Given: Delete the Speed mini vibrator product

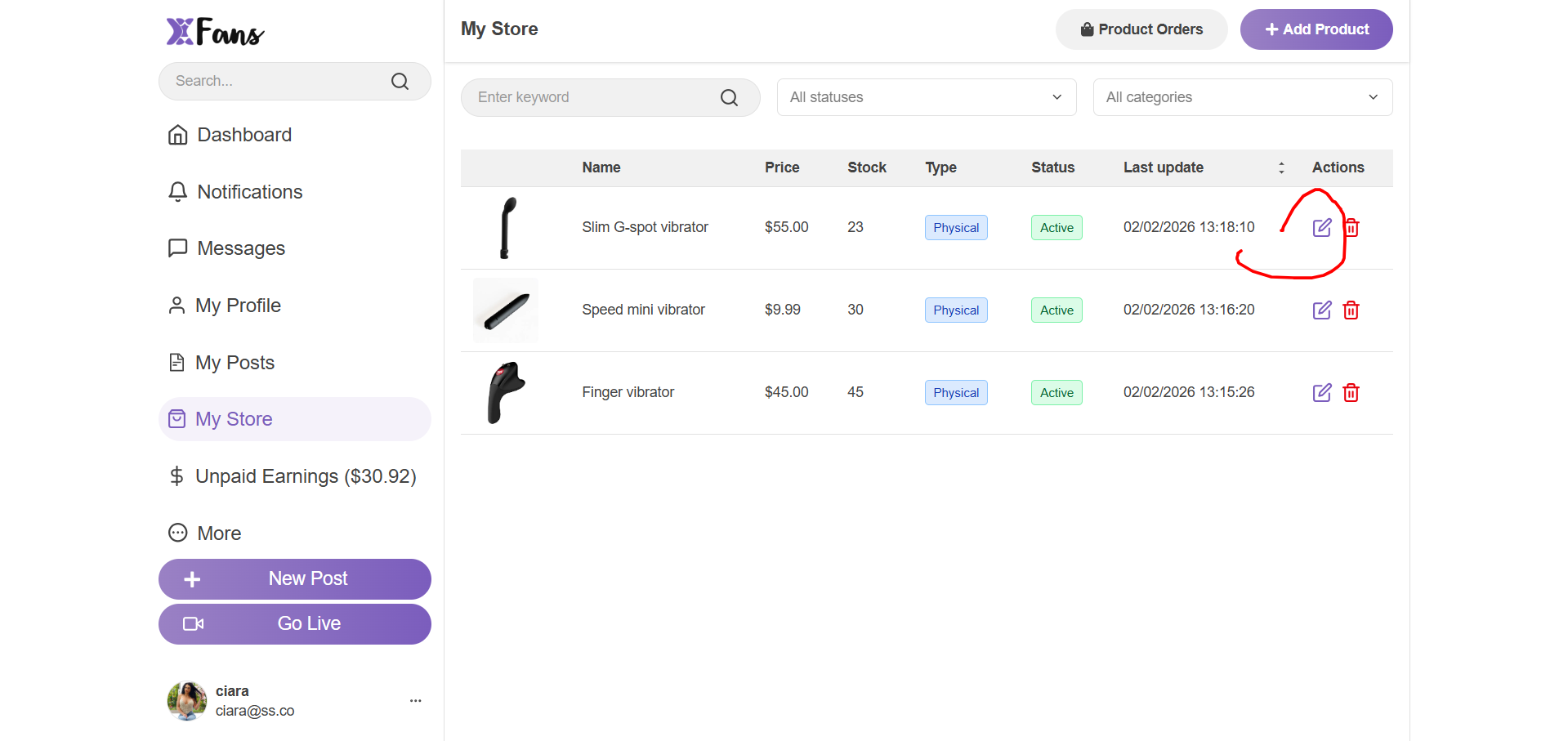Looking at the screenshot, I should pyautogui.click(x=1351, y=310).
